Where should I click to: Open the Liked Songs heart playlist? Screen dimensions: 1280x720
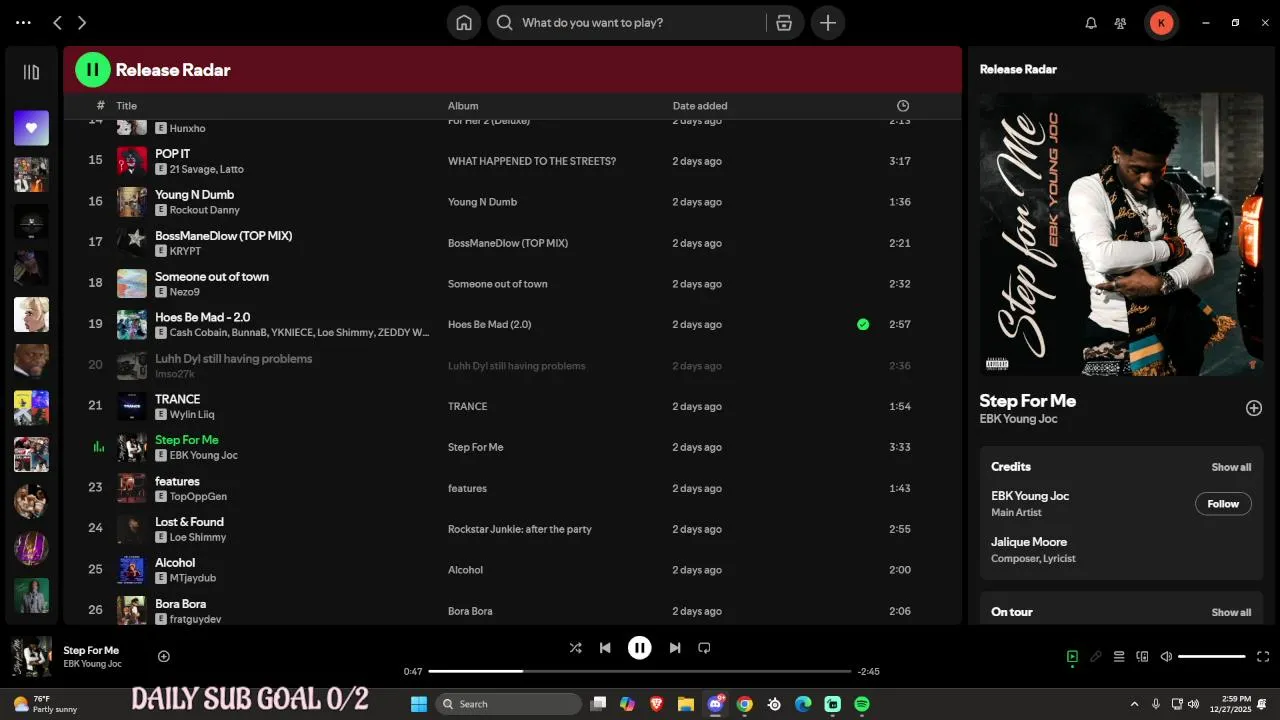[31, 128]
